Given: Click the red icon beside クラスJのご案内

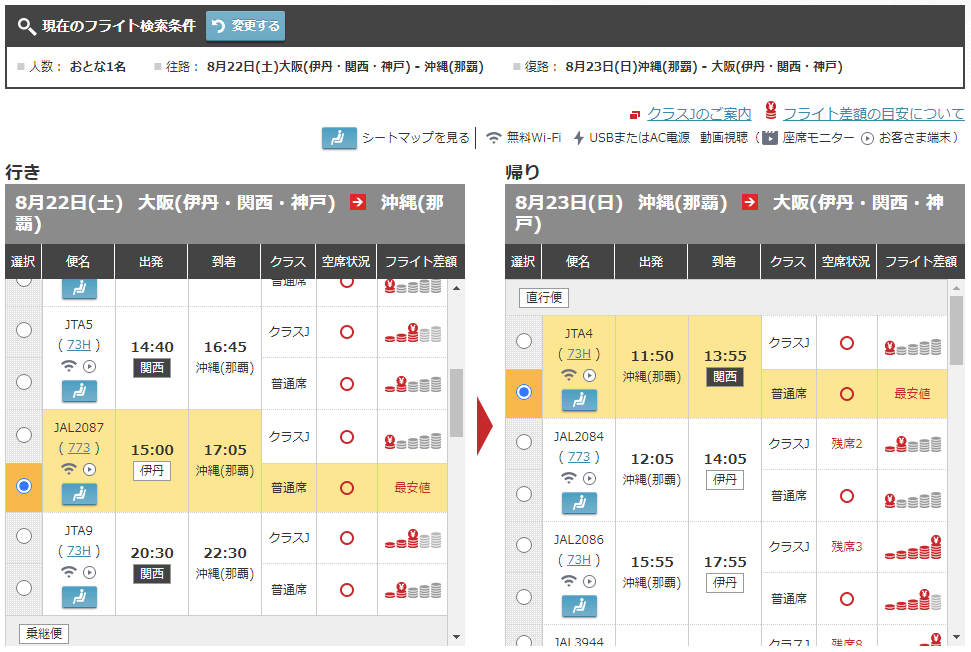Looking at the screenshot, I should (x=635, y=115).
